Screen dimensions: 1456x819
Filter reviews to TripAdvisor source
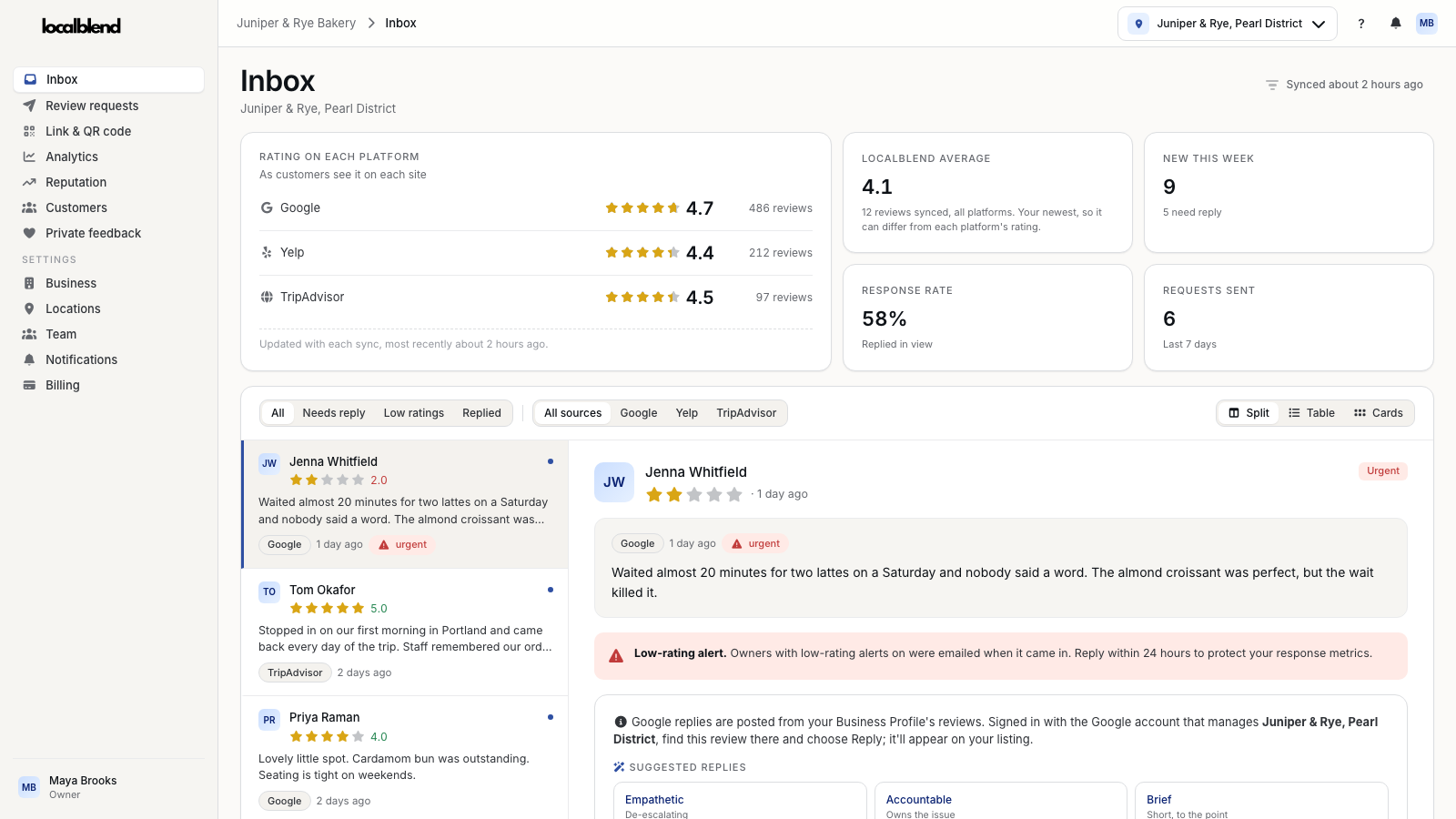(746, 413)
